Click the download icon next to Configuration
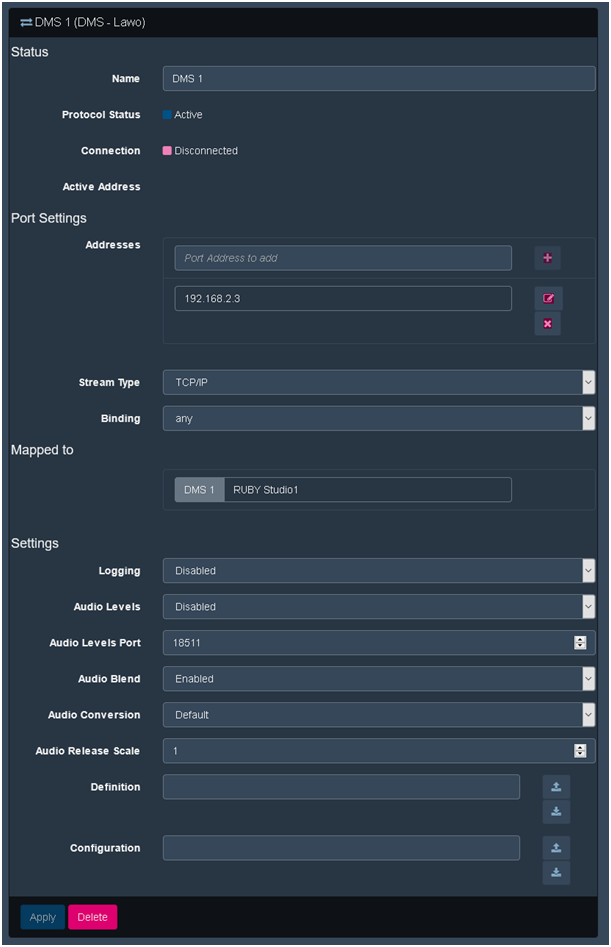Viewport: 611px width, 947px height. tap(556, 872)
